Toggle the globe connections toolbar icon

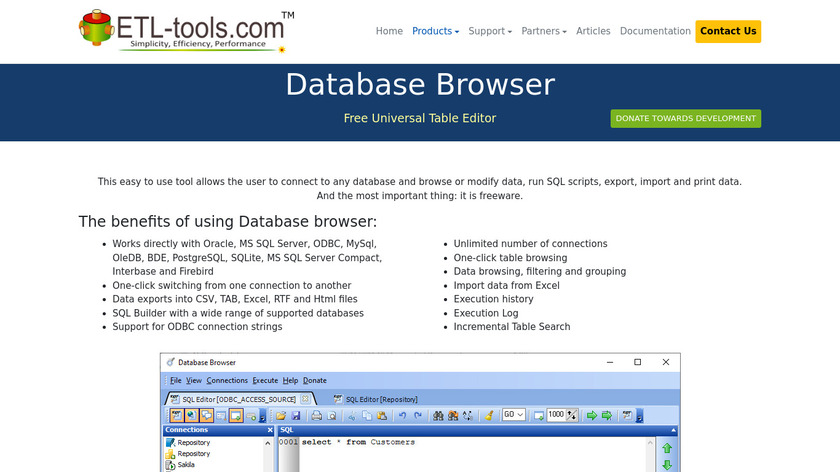click(x=191, y=415)
